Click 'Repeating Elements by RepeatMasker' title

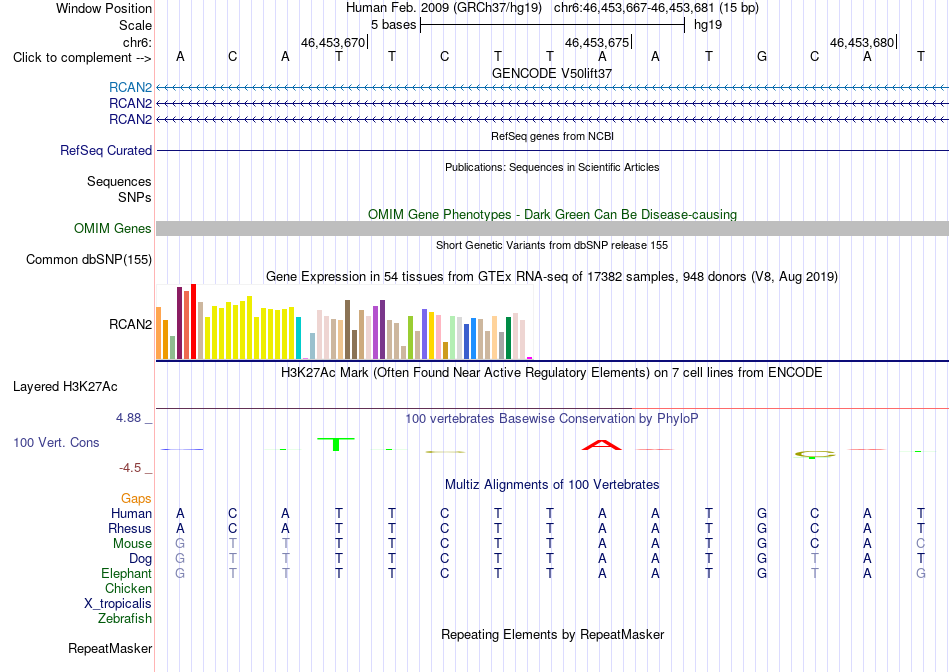tap(552, 634)
